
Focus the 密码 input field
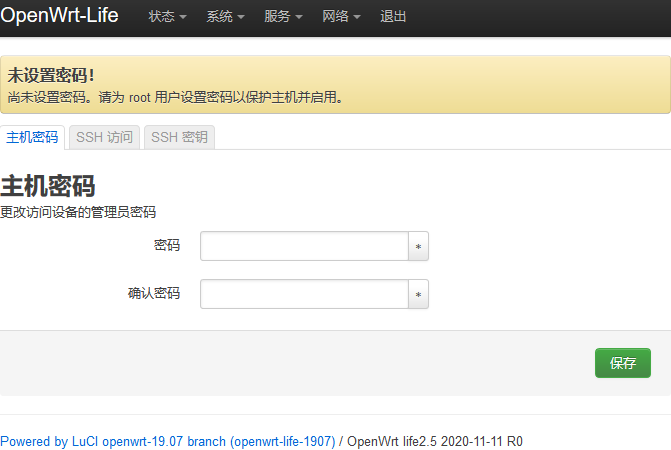pyautogui.click(x=304, y=246)
